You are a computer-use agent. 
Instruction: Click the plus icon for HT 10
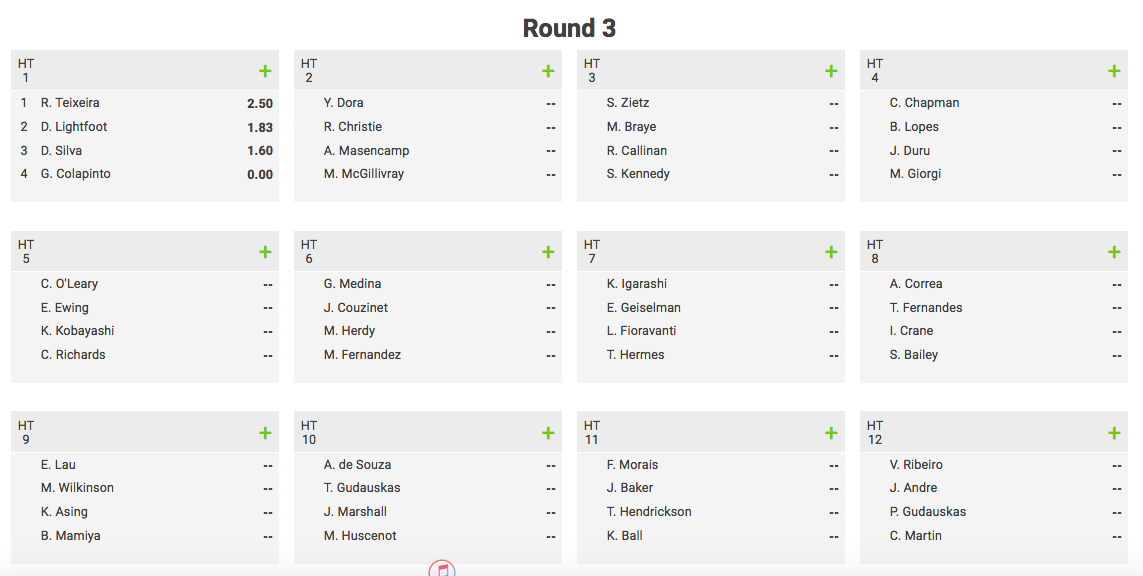[548, 432]
